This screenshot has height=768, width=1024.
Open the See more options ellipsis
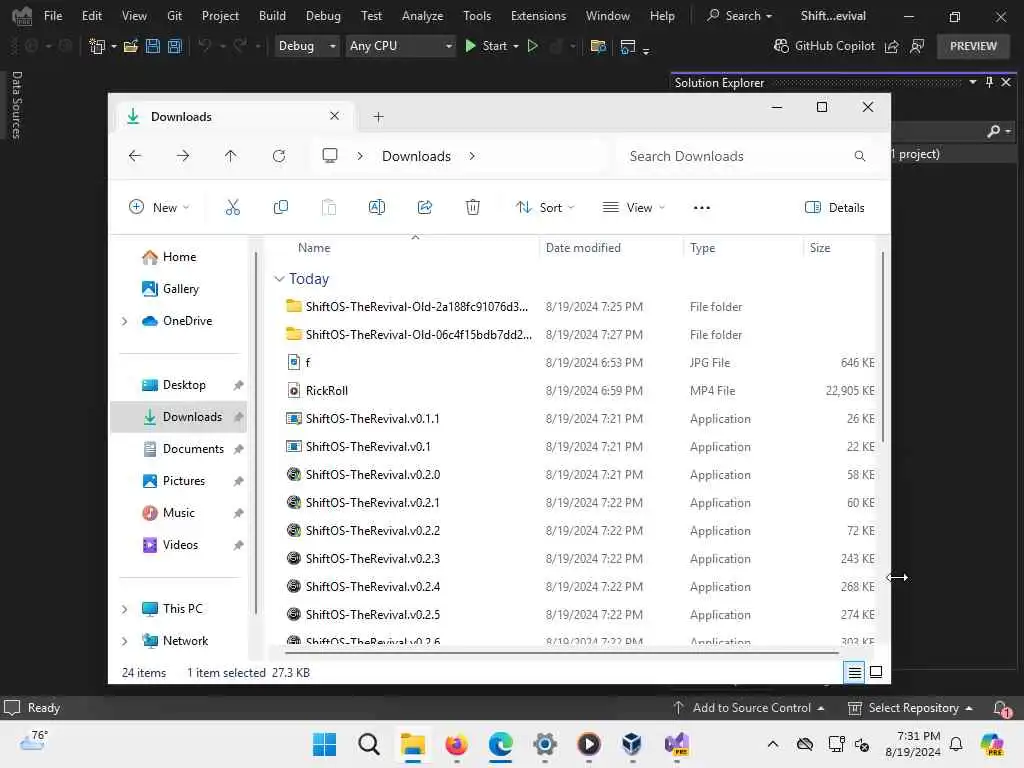701,208
